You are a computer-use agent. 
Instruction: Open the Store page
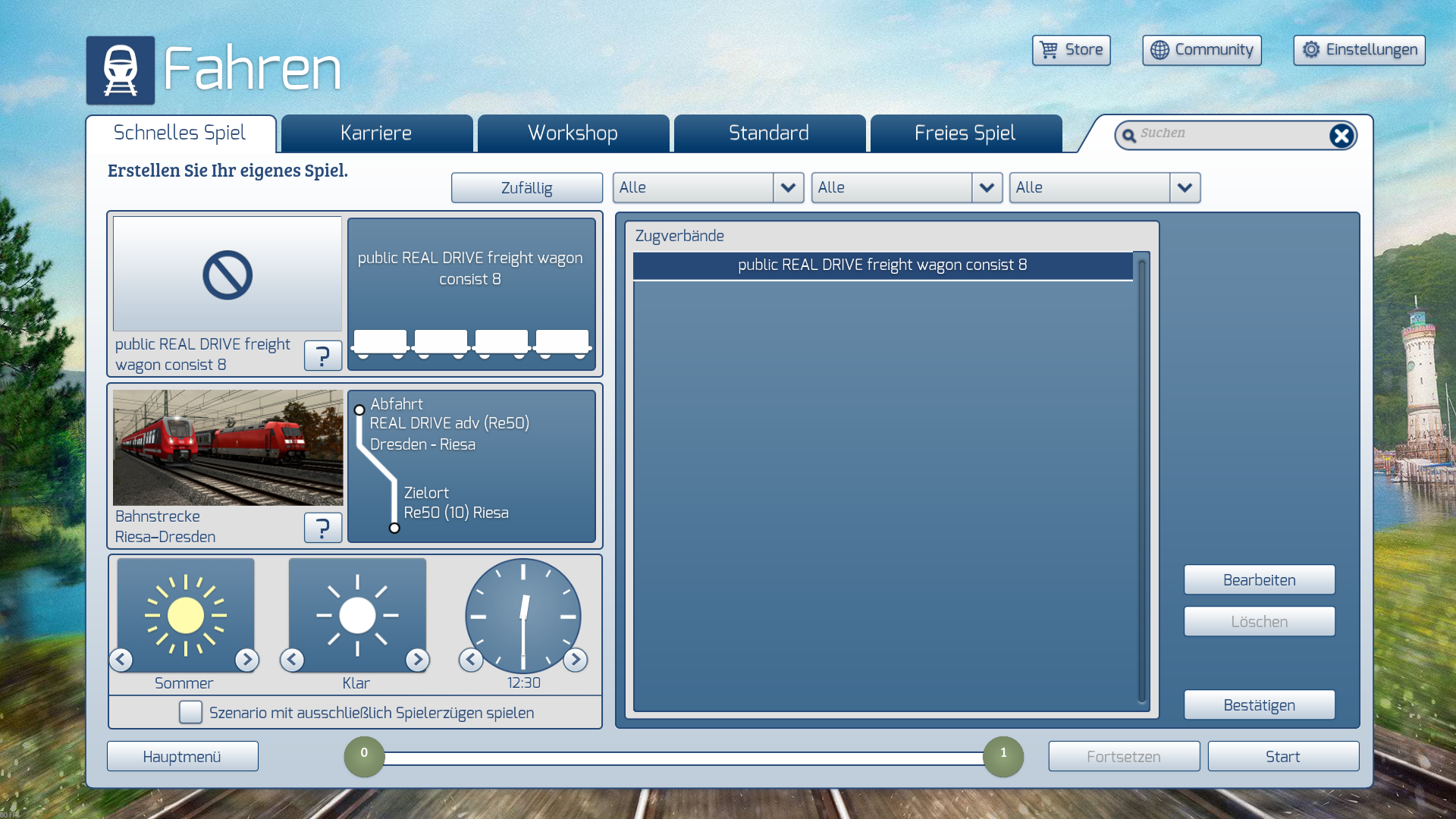(1071, 50)
